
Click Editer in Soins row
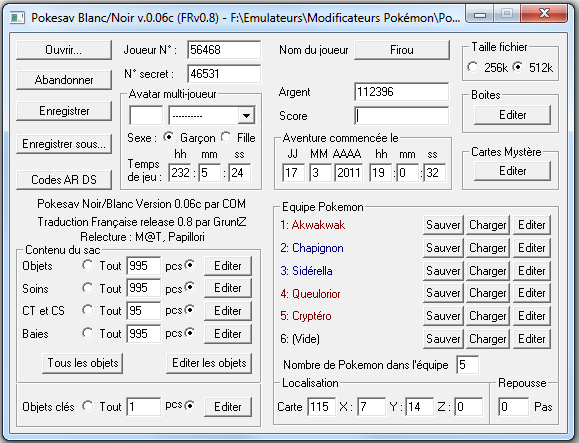click(228, 288)
